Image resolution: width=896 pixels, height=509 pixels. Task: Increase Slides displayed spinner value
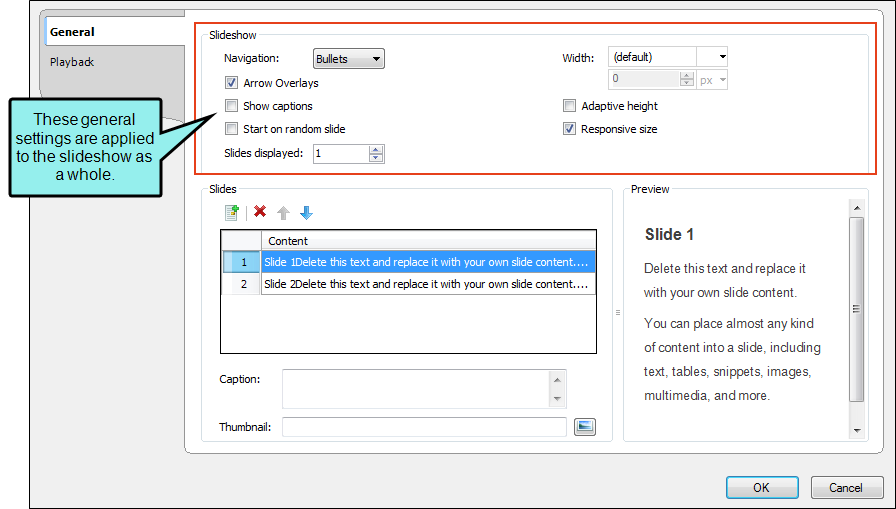point(375,150)
